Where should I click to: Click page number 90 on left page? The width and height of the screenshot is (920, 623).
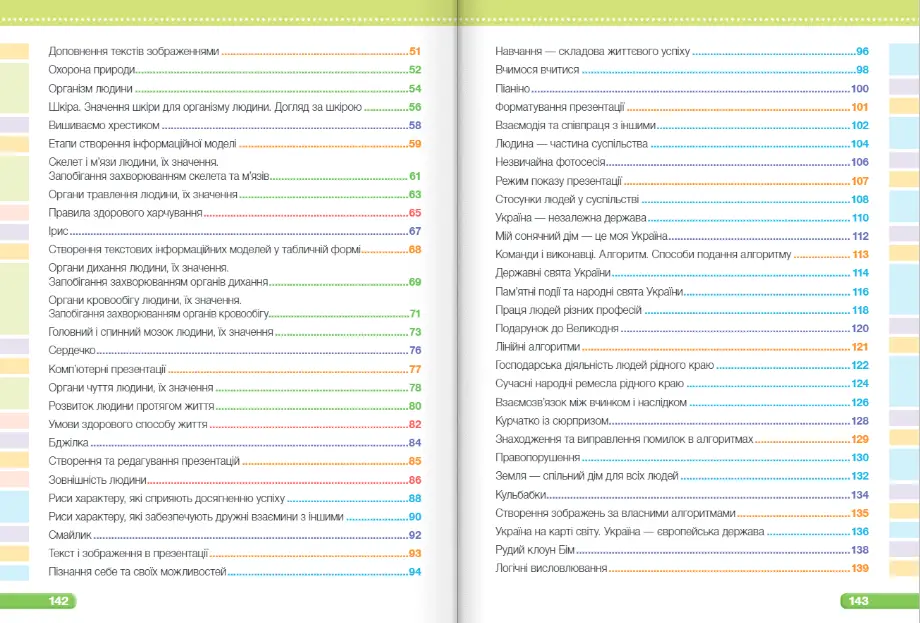click(x=415, y=517)
